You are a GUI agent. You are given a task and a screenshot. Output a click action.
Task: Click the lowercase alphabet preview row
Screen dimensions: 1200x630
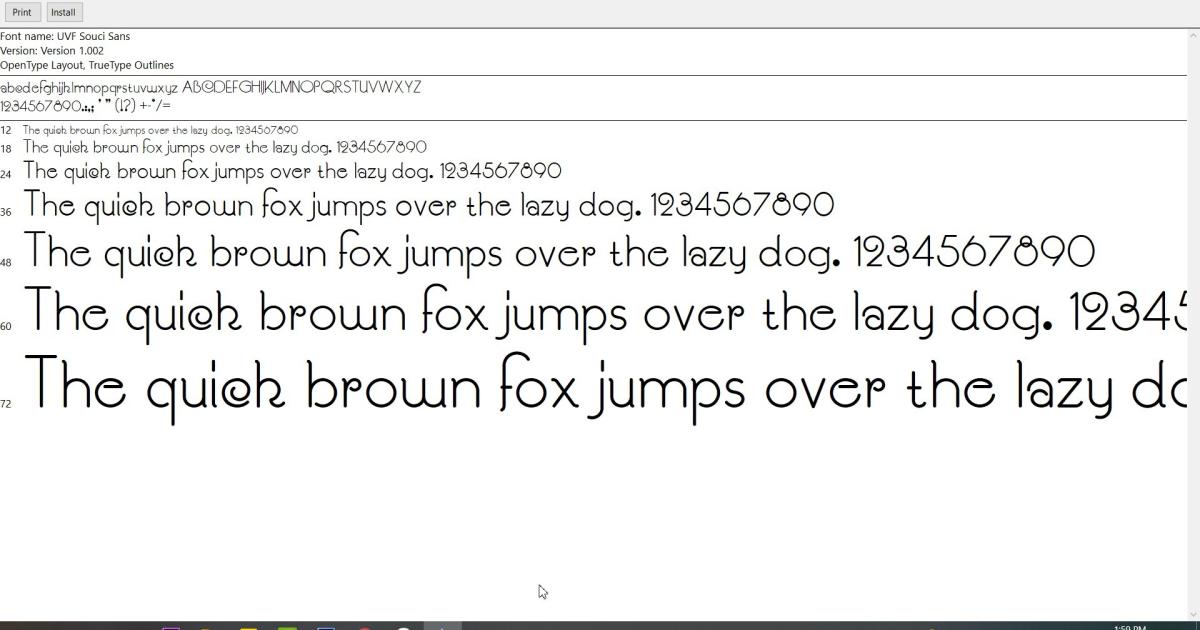tap(90, 87)
